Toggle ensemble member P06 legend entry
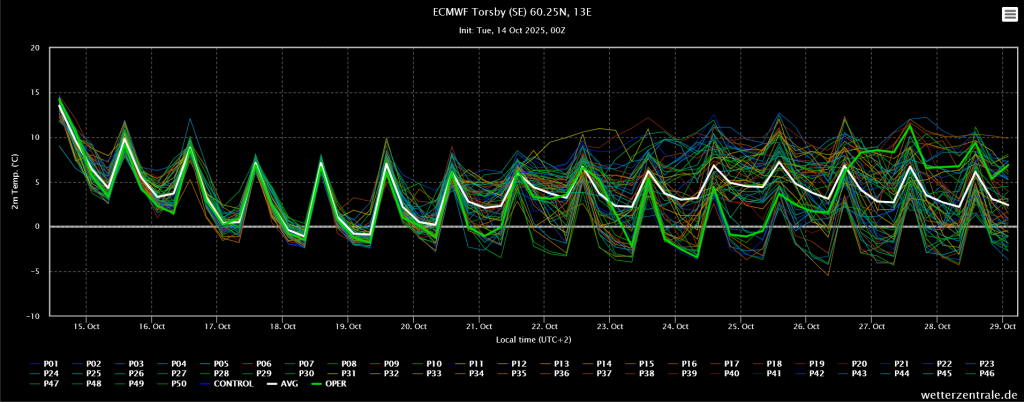Image resolution: width=1024 pixels, height=402 pixels. point(256,363)
